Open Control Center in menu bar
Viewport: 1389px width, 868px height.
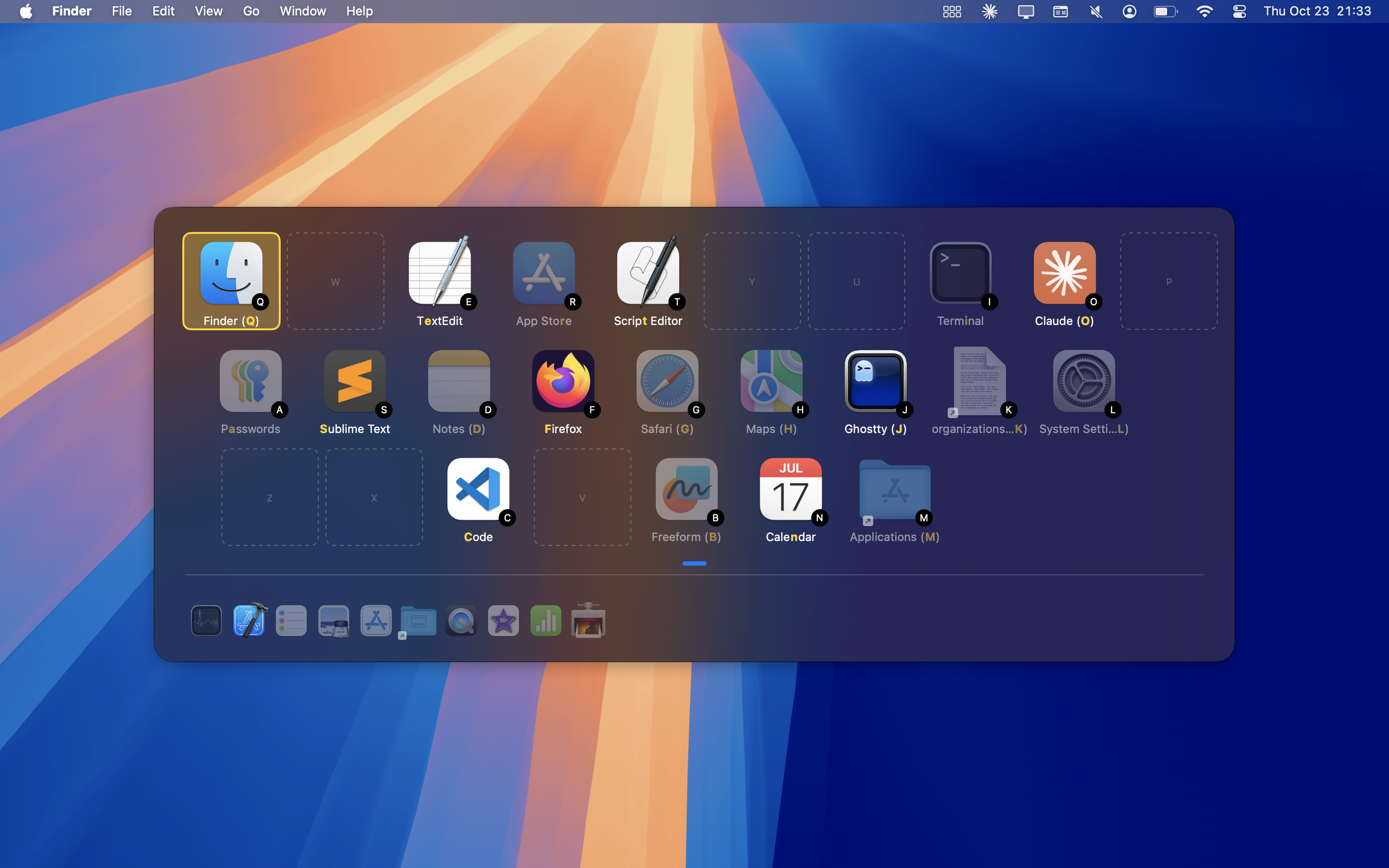(1239, 12)
